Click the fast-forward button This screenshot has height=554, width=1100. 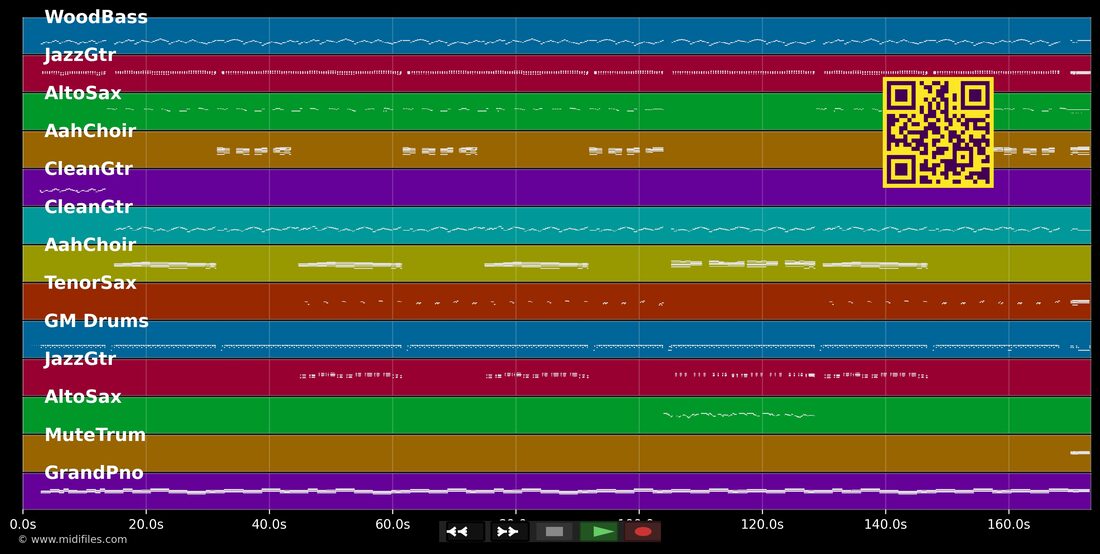click(x=509, y=532)
